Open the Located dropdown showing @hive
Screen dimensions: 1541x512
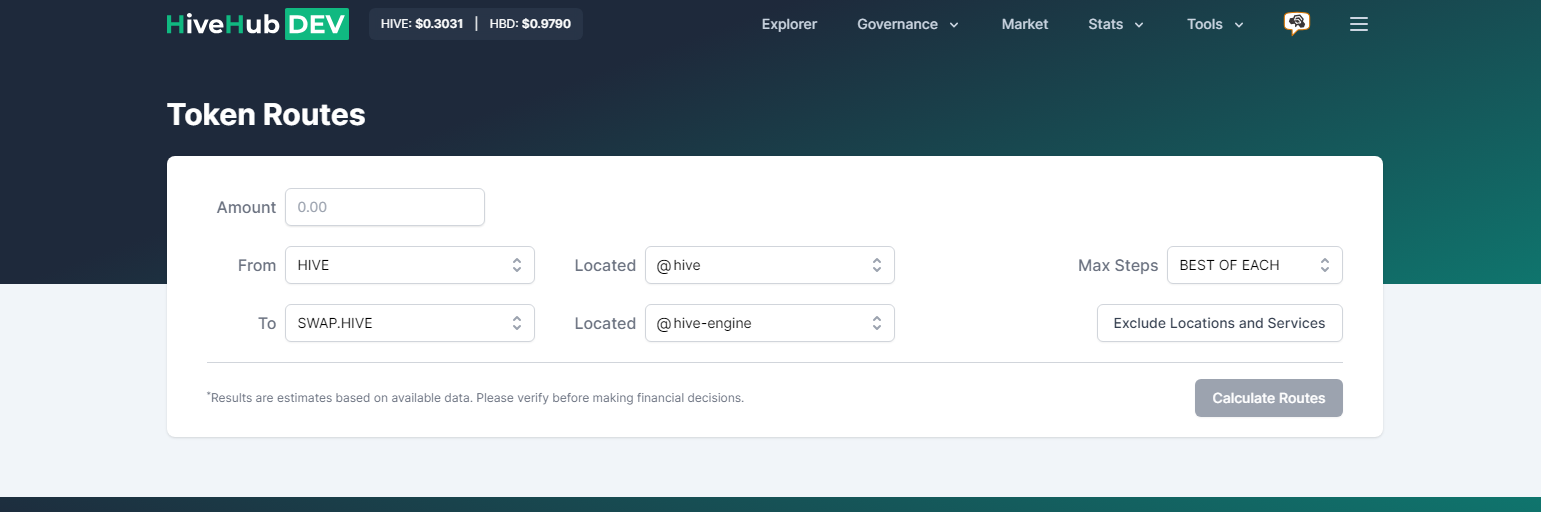pos(770,265)
